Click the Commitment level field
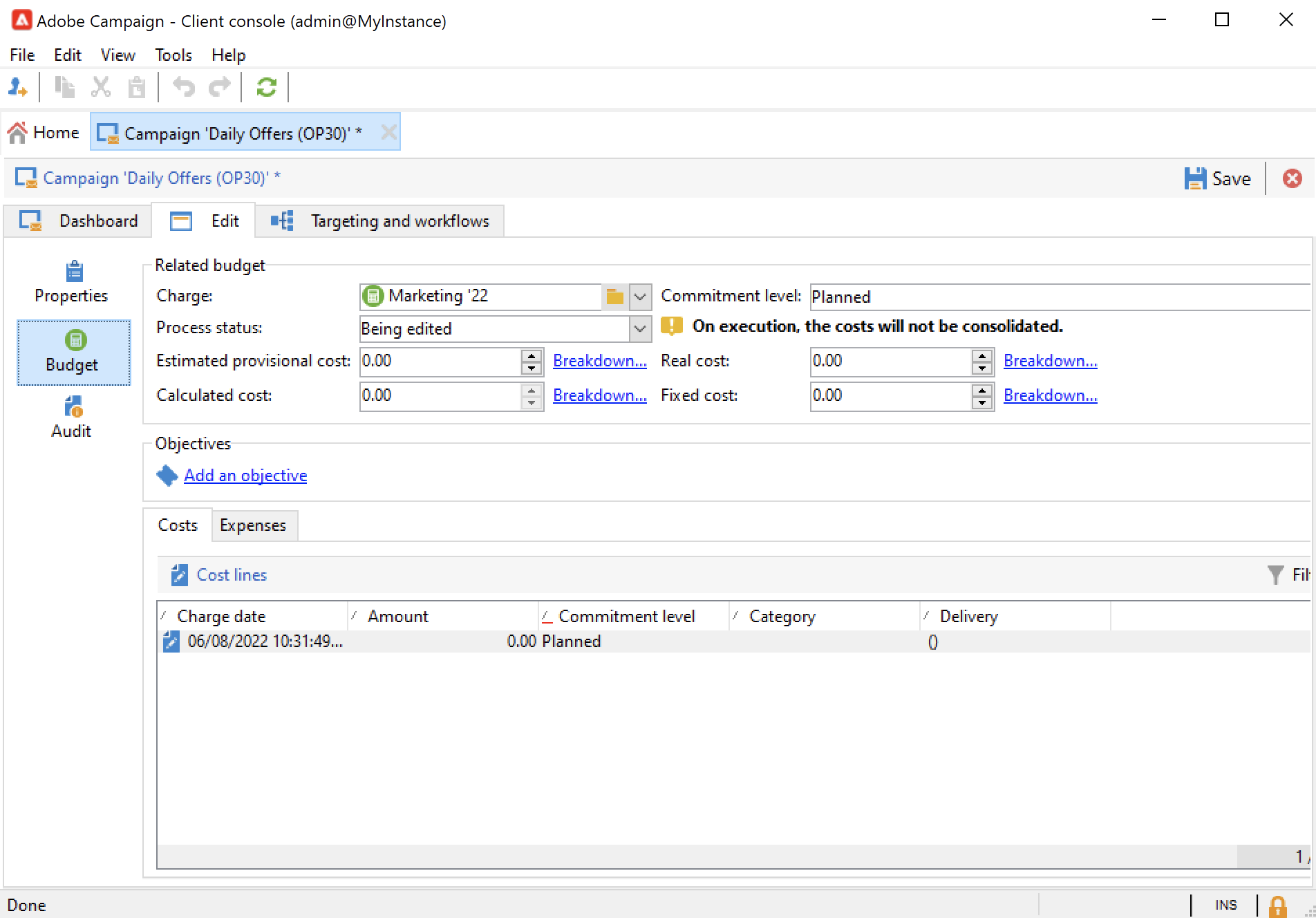Screen dimensions: 1316x918 (1060, 297)
